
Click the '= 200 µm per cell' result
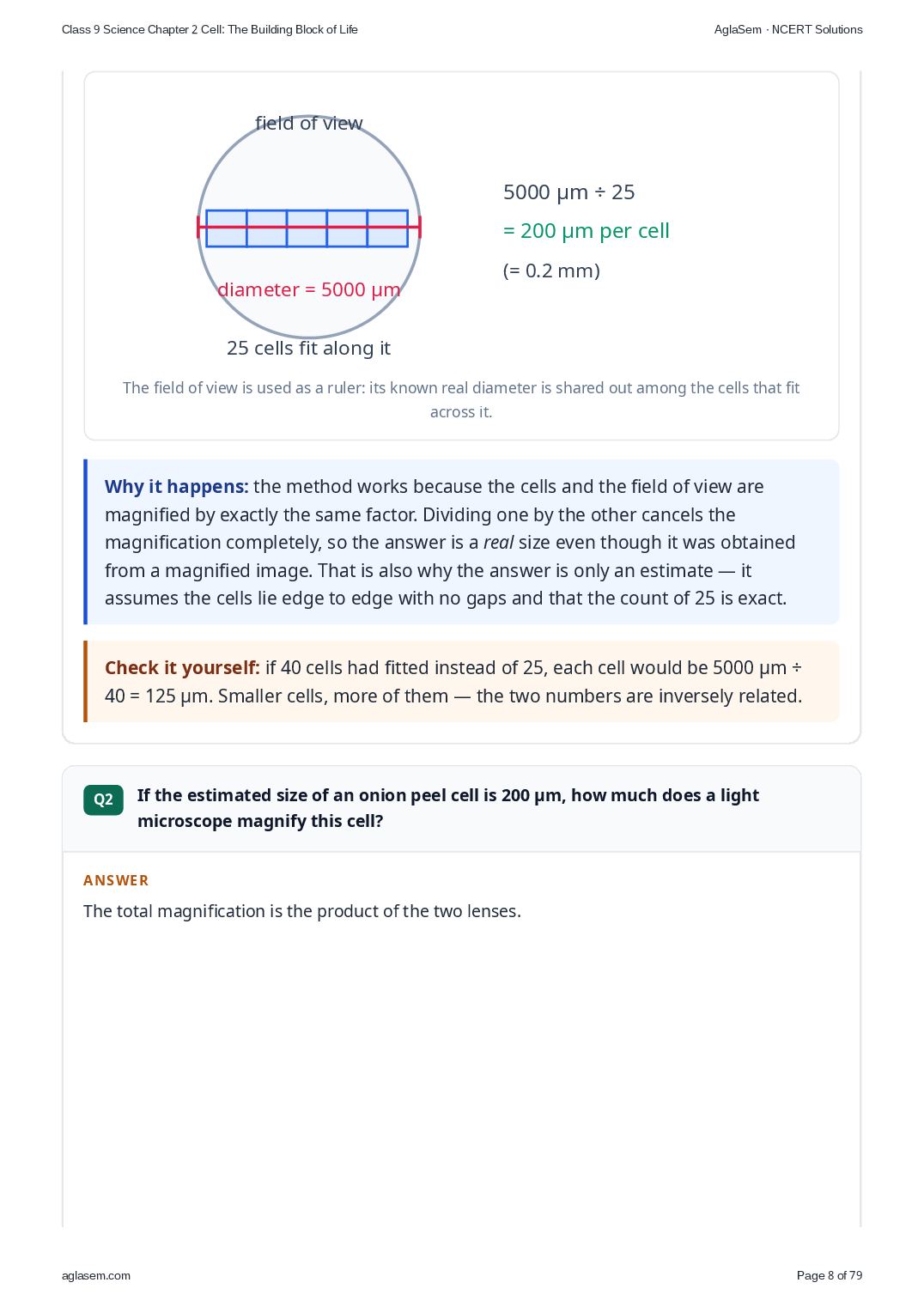pos(586,231)
